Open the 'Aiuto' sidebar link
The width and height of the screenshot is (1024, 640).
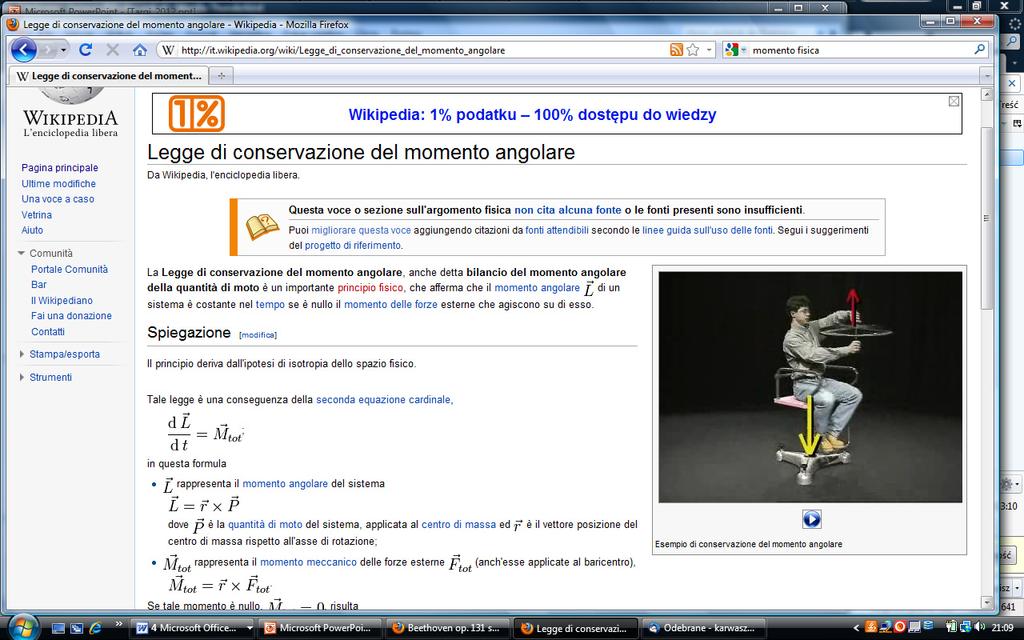(32, 230)
